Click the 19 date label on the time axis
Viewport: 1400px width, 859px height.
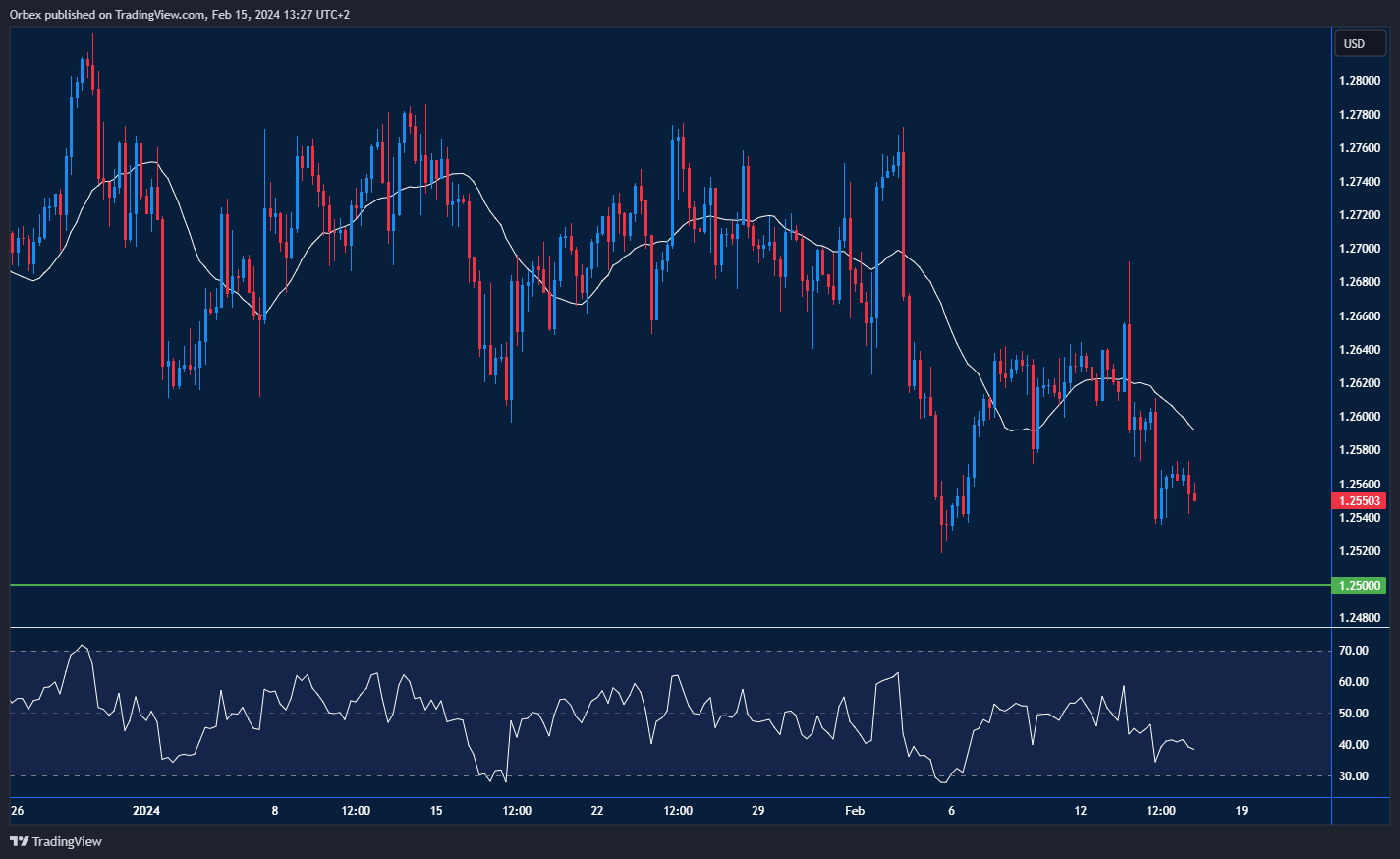(x=1241, y=811)
